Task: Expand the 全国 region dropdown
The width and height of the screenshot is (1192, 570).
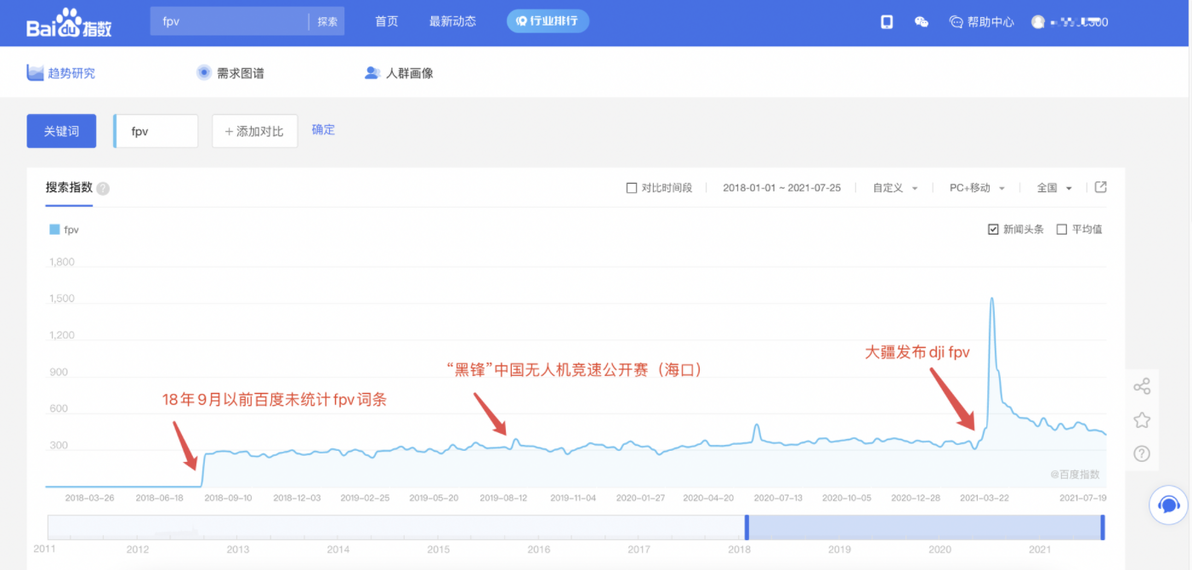Action: 1054,188
